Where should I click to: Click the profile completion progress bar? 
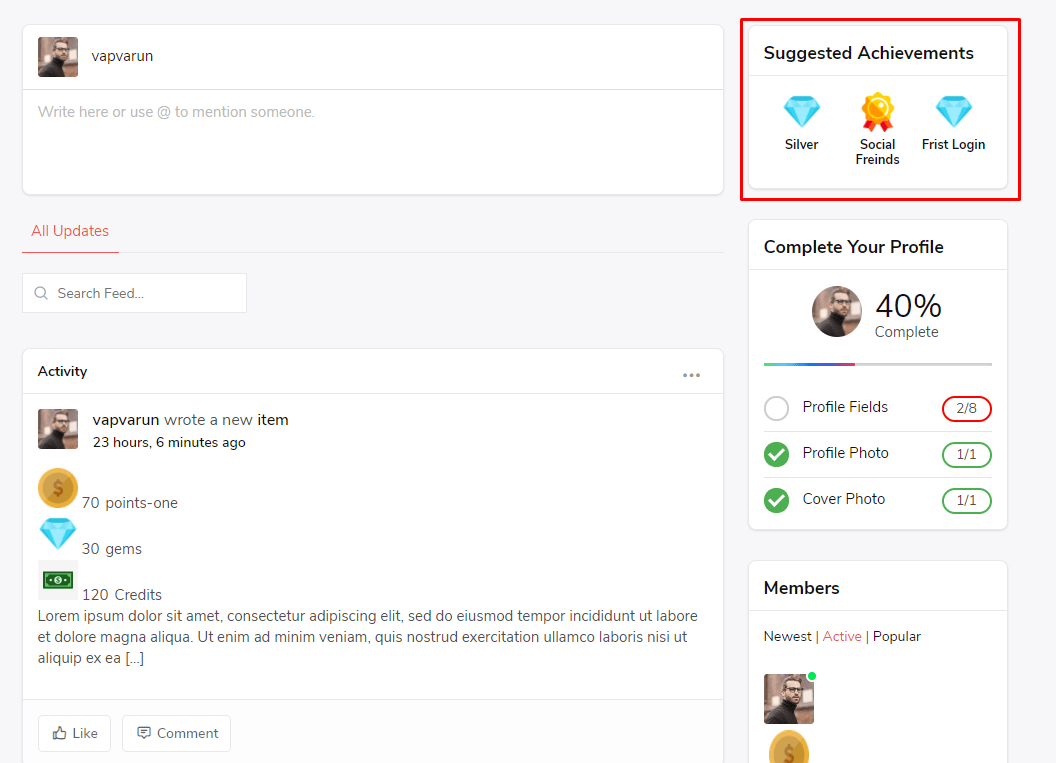point(877,364)
